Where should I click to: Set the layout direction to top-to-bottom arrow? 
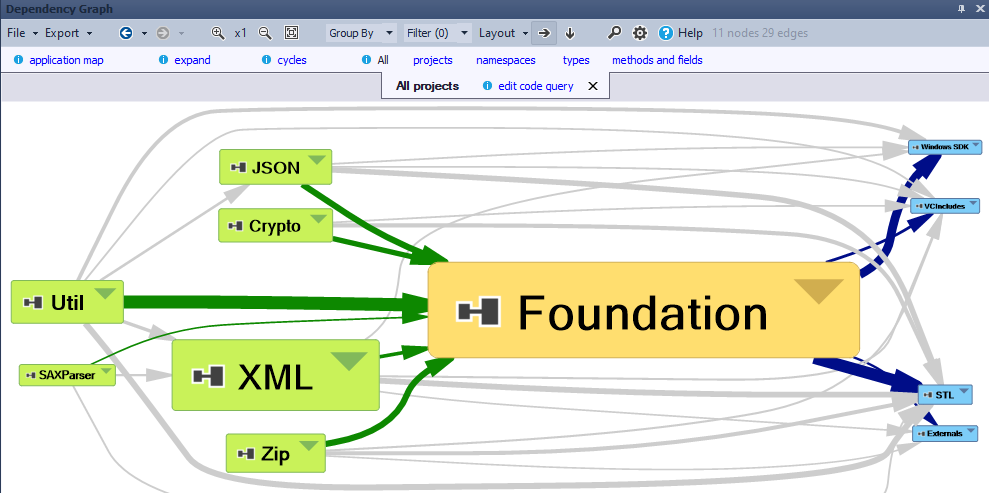click(570, 33)
